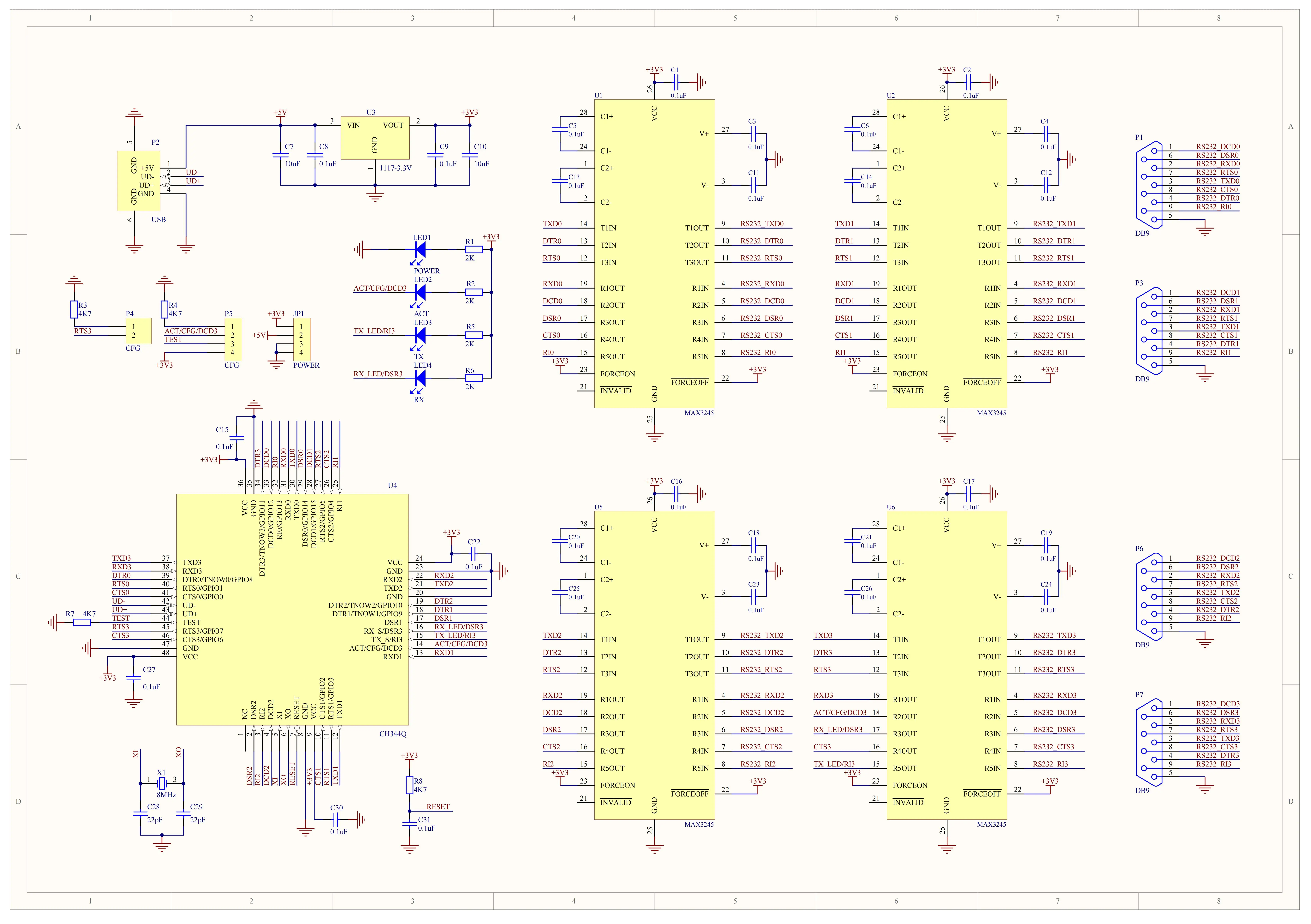Select the P7 DB9 connector symbol

click(x=1149, y=742)
